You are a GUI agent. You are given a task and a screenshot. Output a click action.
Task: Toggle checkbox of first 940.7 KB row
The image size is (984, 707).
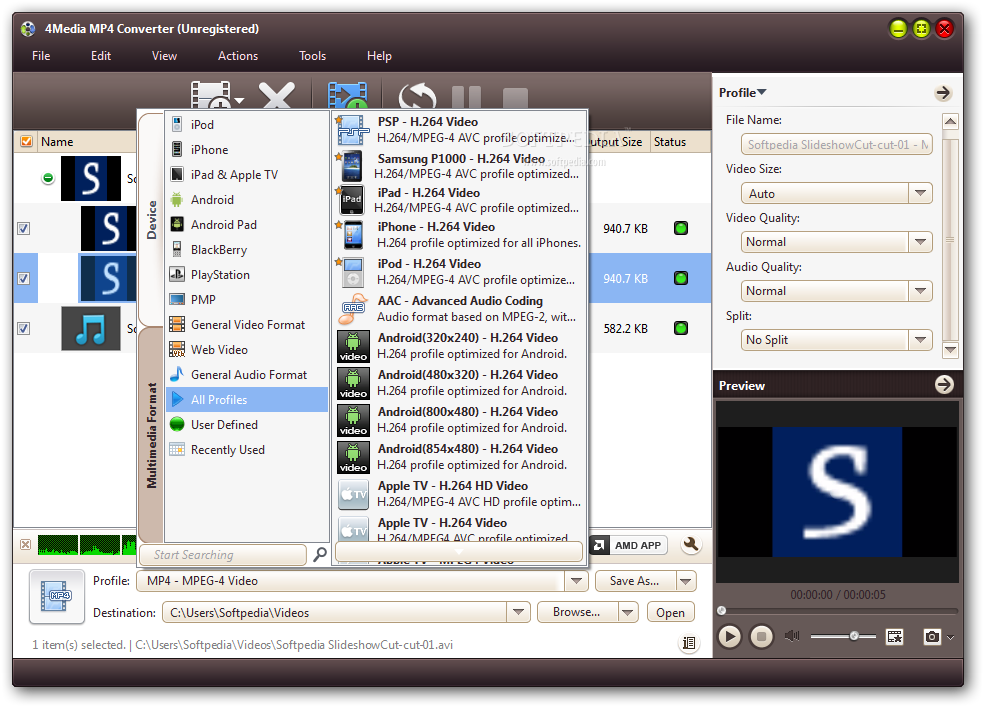(x=23, y=228)
